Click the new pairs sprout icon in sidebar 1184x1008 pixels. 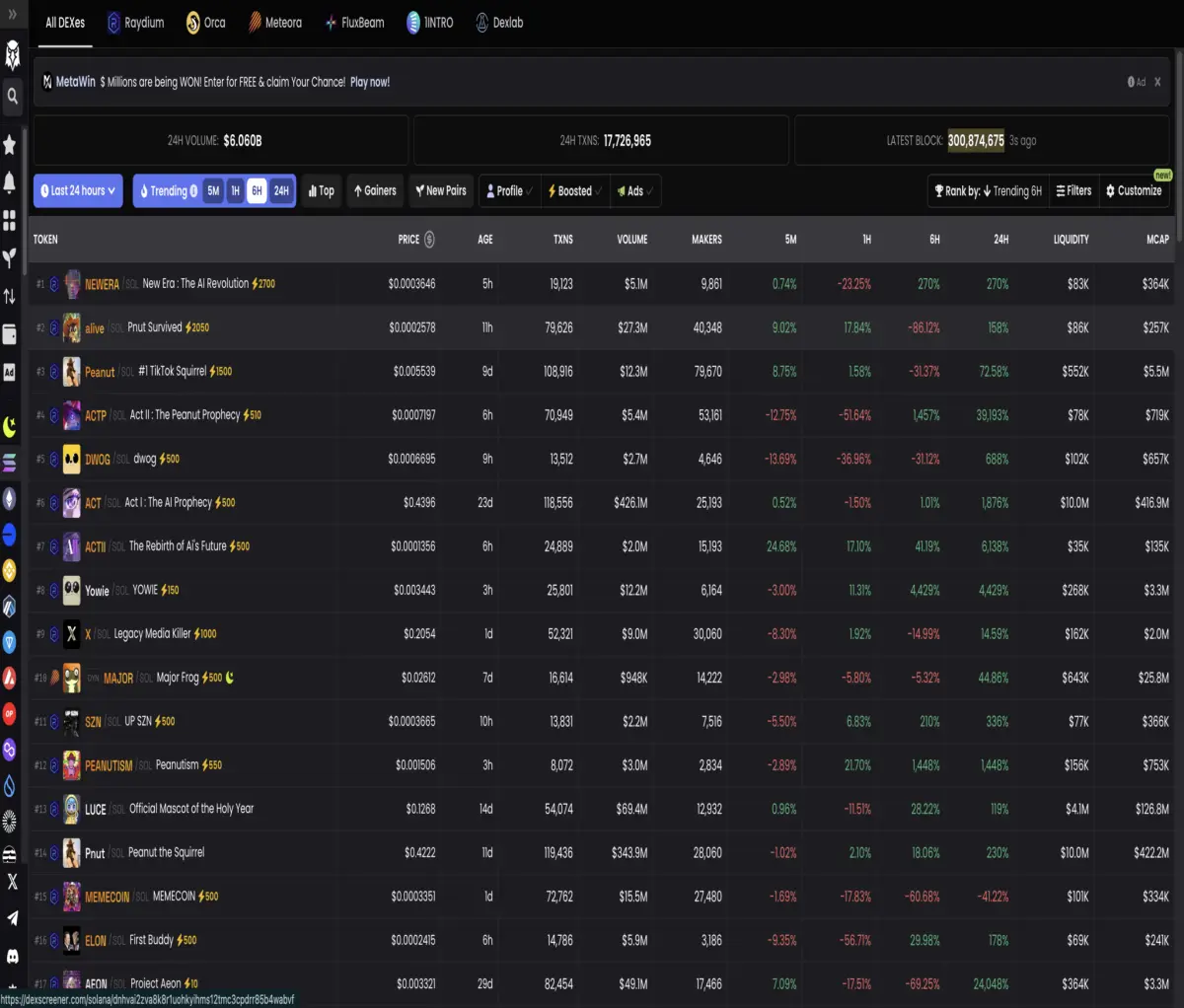point(10,258)
